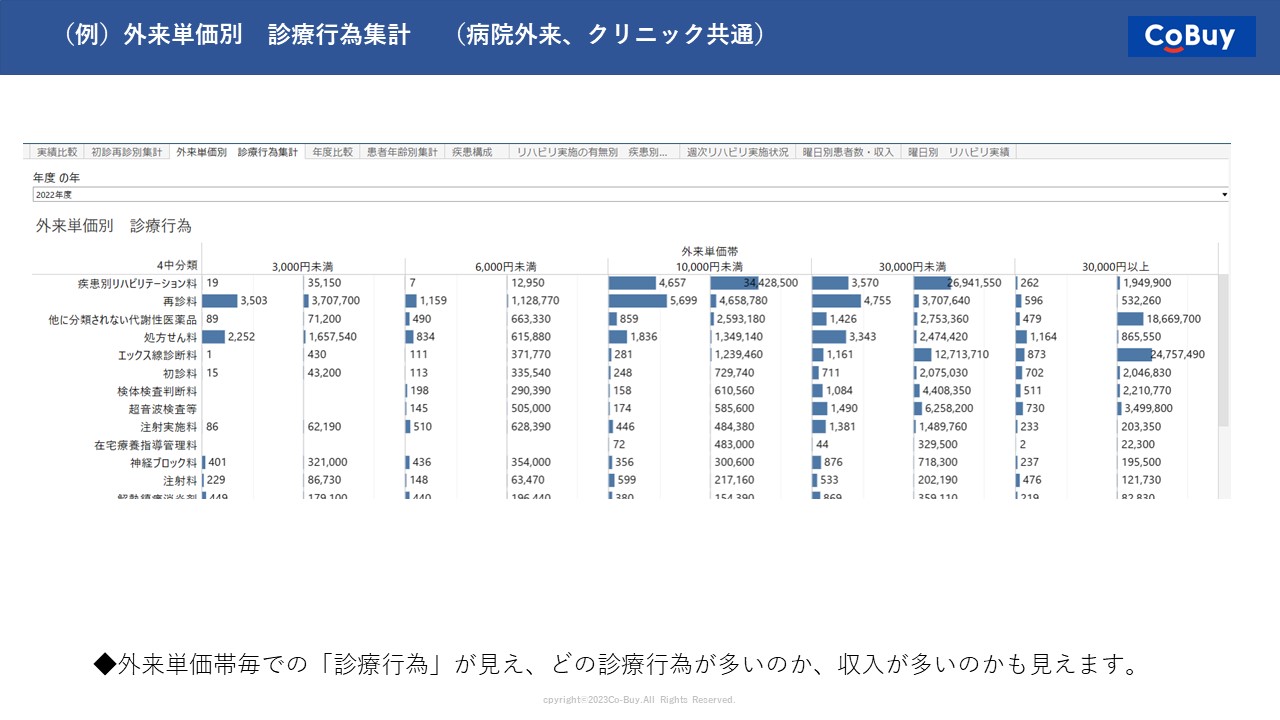Switch to the 実績比較 tab

click(57, 152)
